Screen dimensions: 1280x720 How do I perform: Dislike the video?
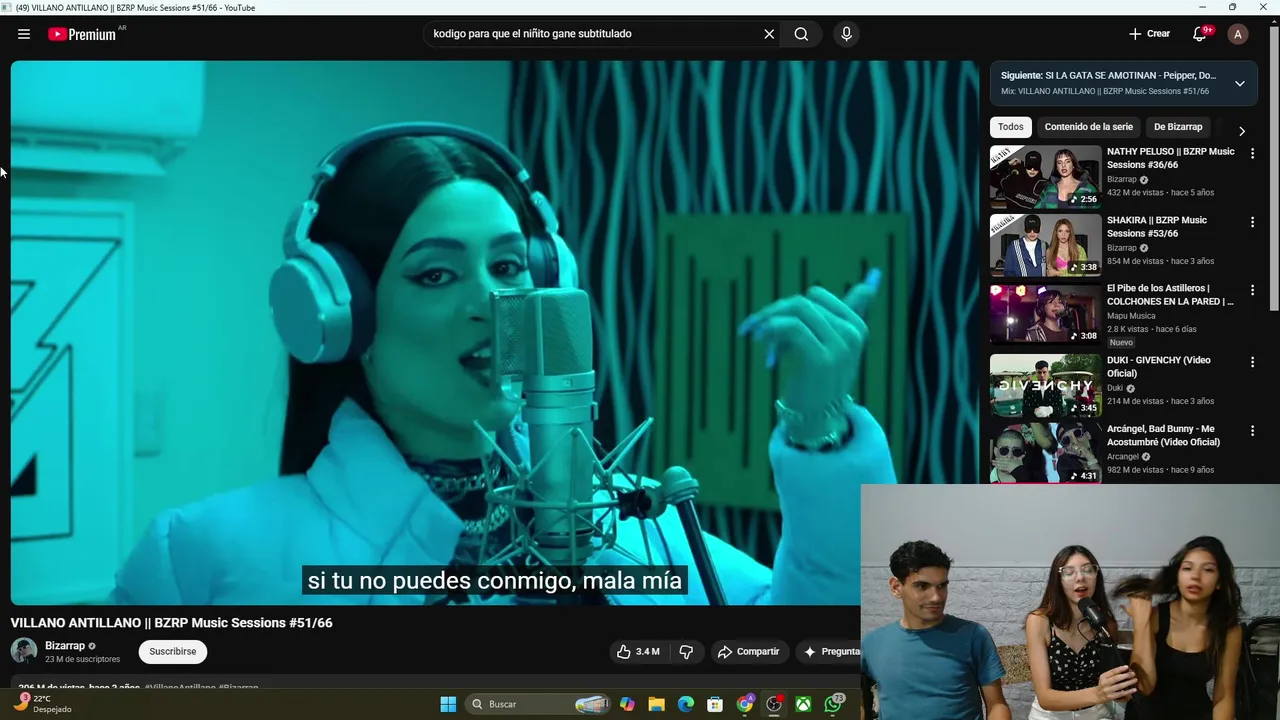686,651
